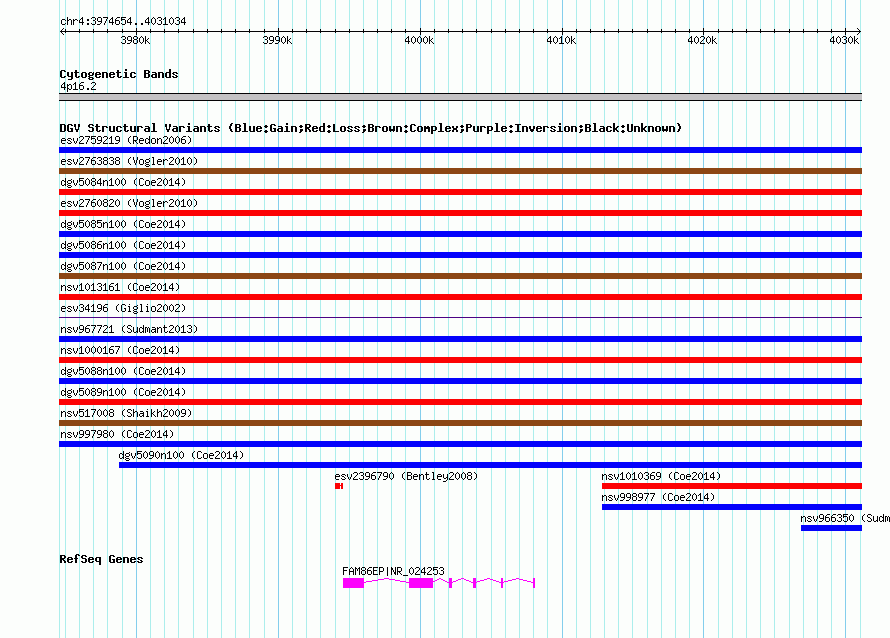Click the left scroll arrow on ruler
This screenshot has height=638, width=890.
coord(62,31)
